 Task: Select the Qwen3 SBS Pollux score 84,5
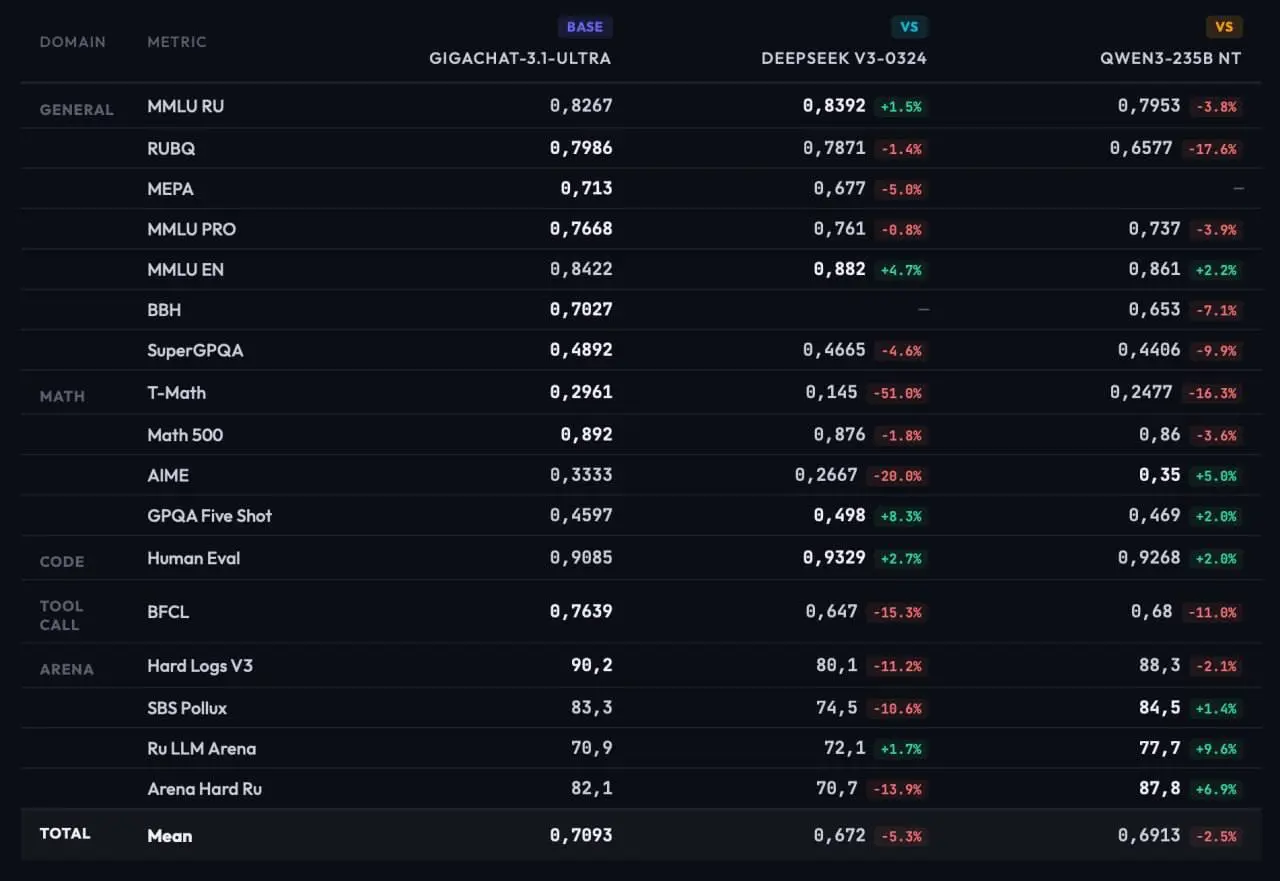[1160, 708]
